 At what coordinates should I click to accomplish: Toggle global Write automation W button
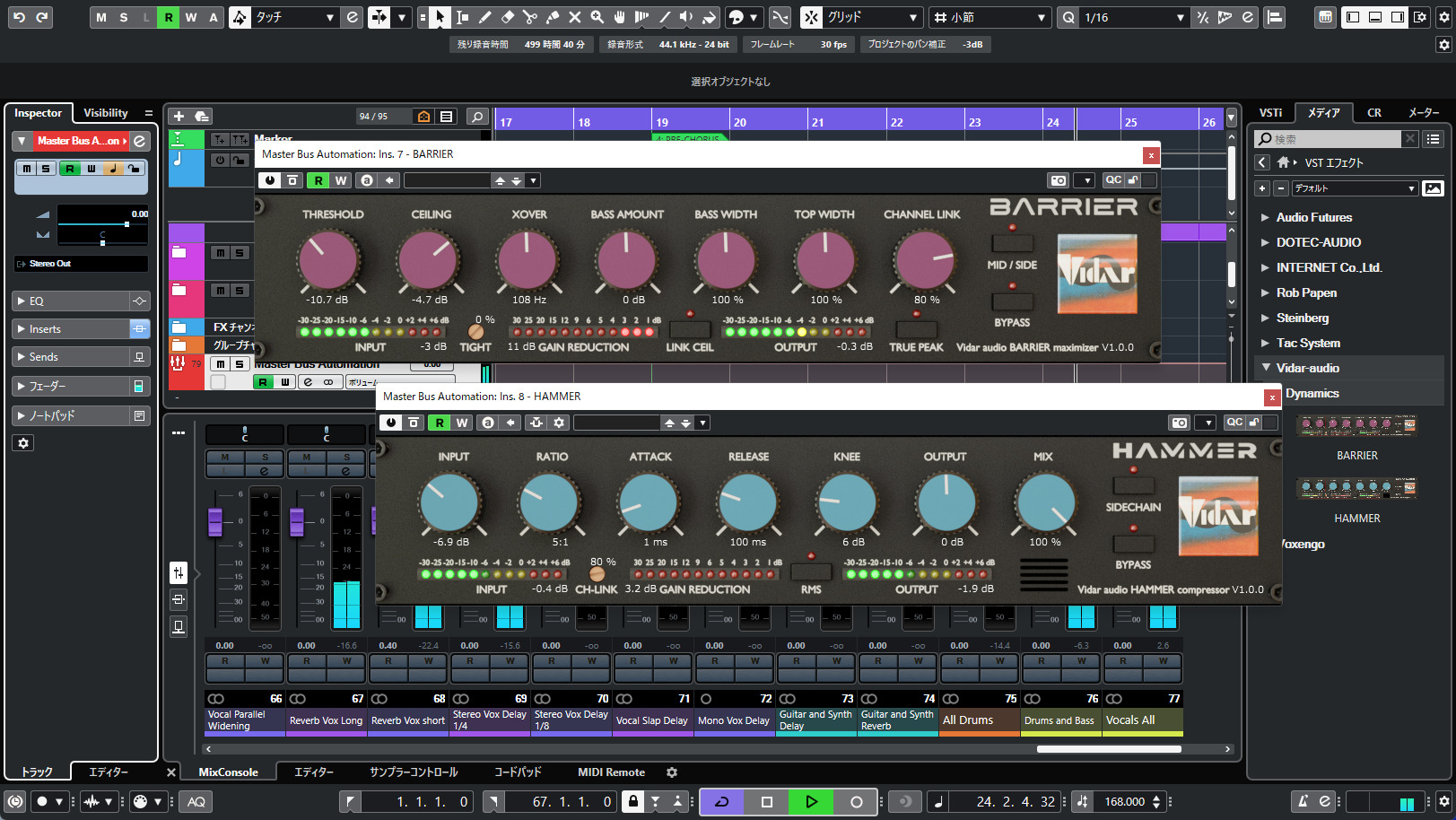(x=191, y=17)
